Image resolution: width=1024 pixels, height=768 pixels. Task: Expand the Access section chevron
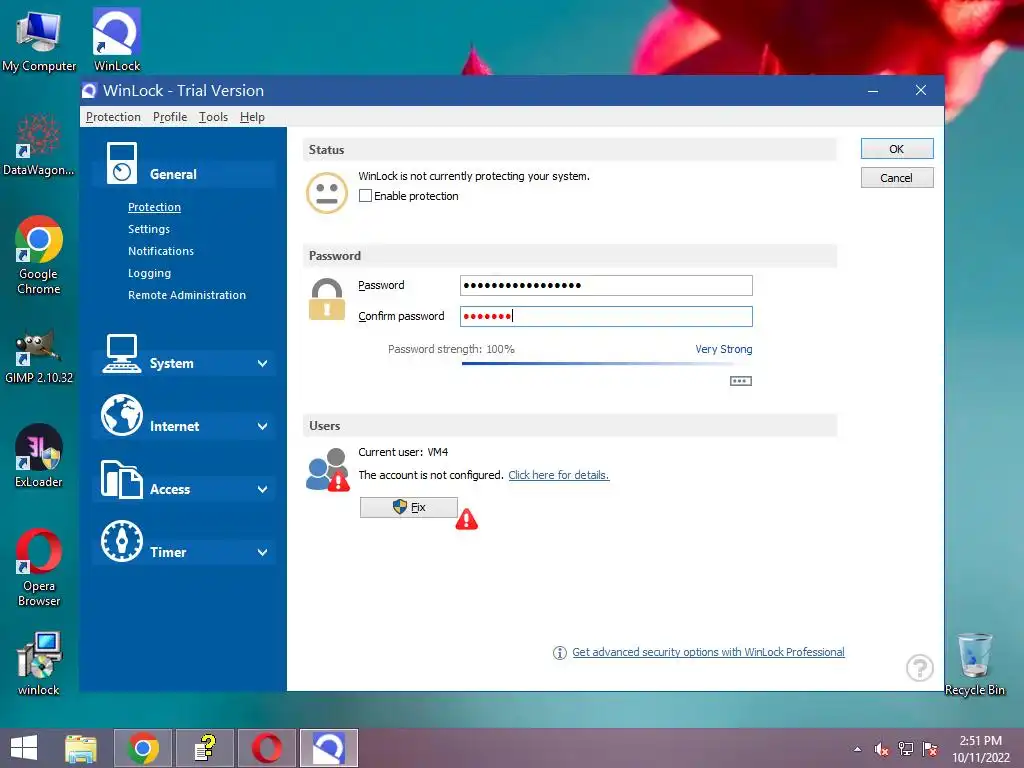[x=262, y=490]
